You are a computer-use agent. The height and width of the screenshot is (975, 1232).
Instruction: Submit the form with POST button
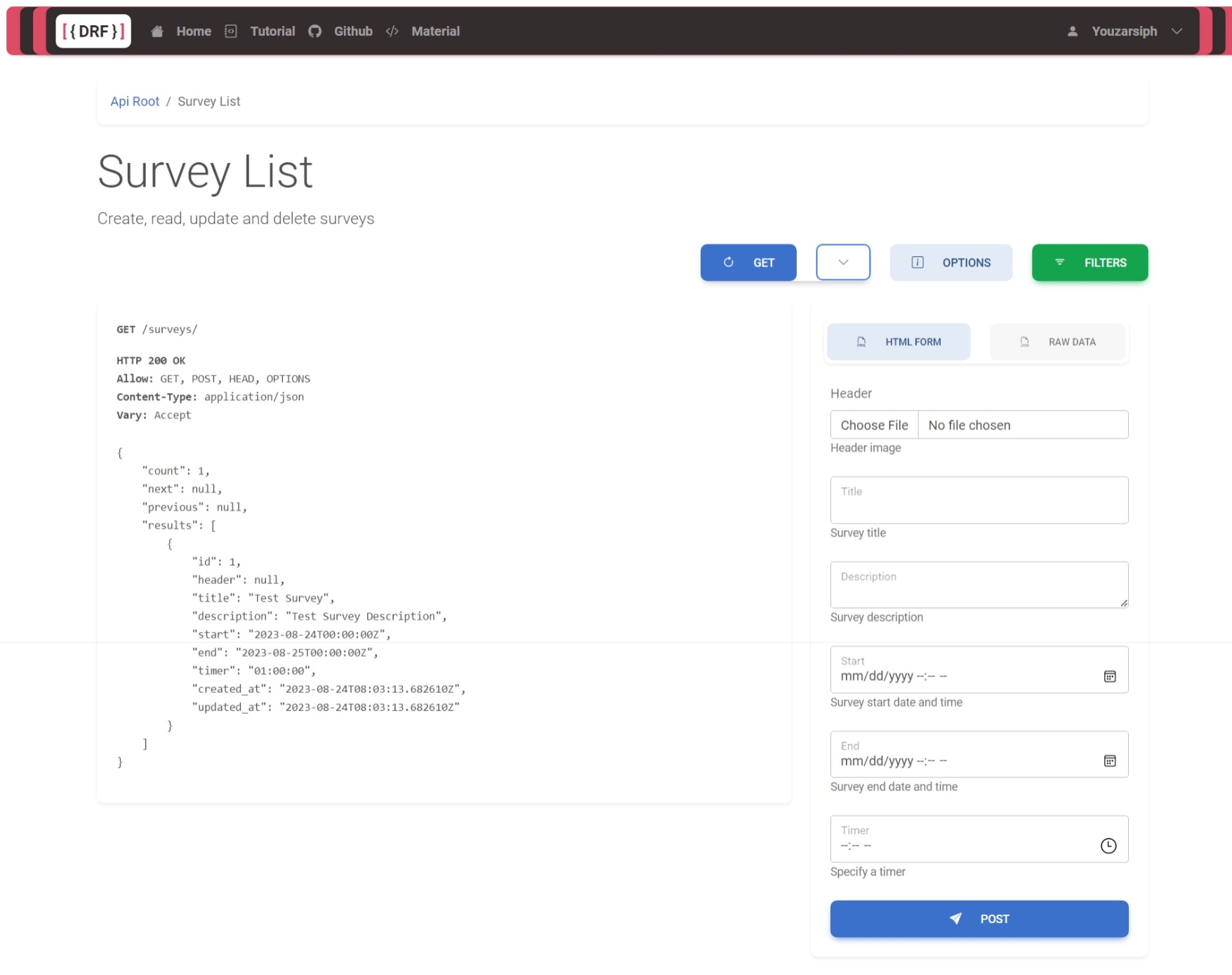(x=979, y=919)
